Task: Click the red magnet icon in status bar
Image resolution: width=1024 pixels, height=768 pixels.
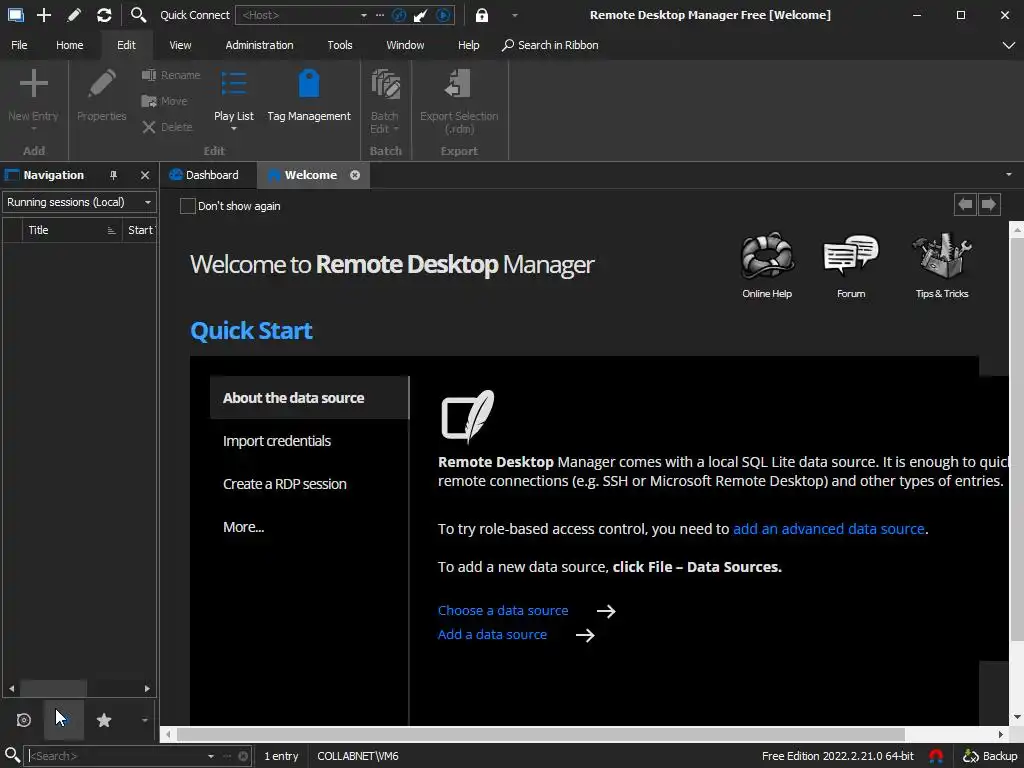Action: click(936, 756)
